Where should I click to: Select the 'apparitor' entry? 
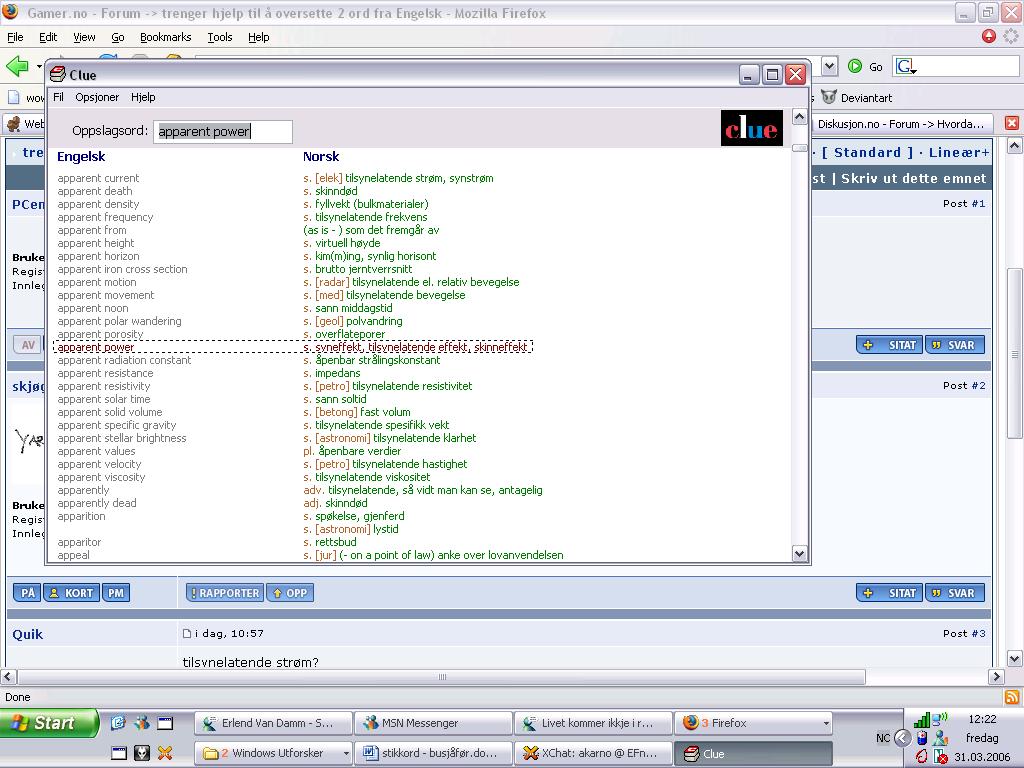(79, 543)
